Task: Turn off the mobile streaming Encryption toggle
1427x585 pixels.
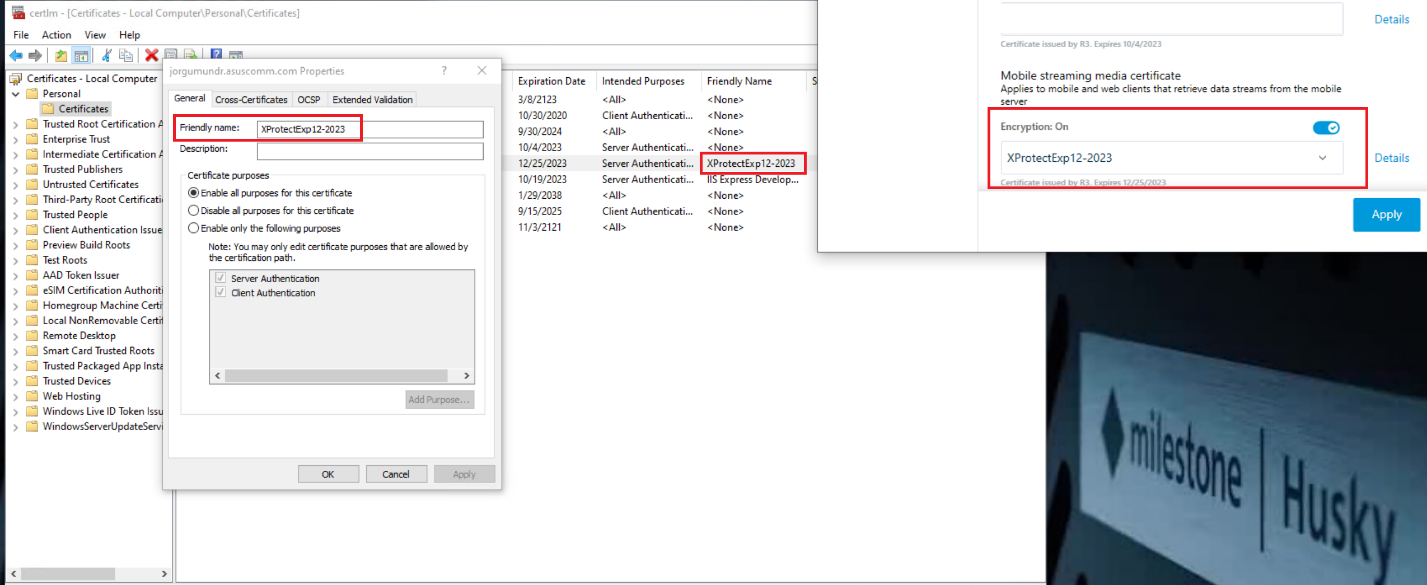Action: tap(1327, 127)
